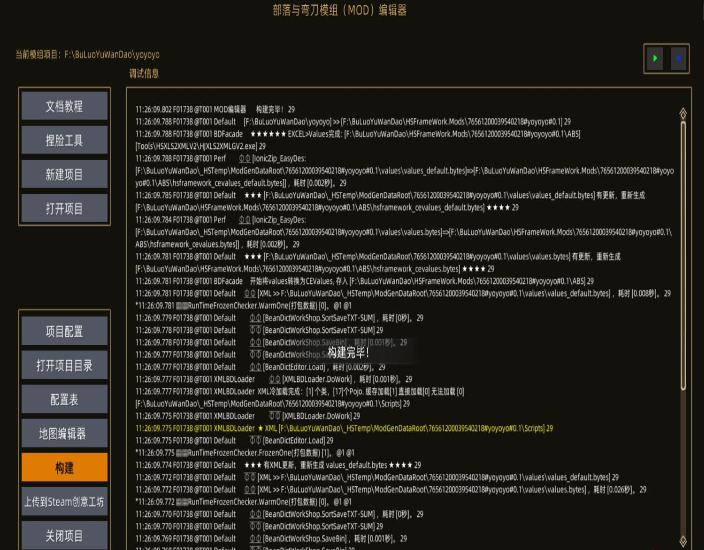The image size is (704, 550).
Task: Click log line '有XML更新, 重新生成 values_default.bytes'
Action: tap(278, 465)
